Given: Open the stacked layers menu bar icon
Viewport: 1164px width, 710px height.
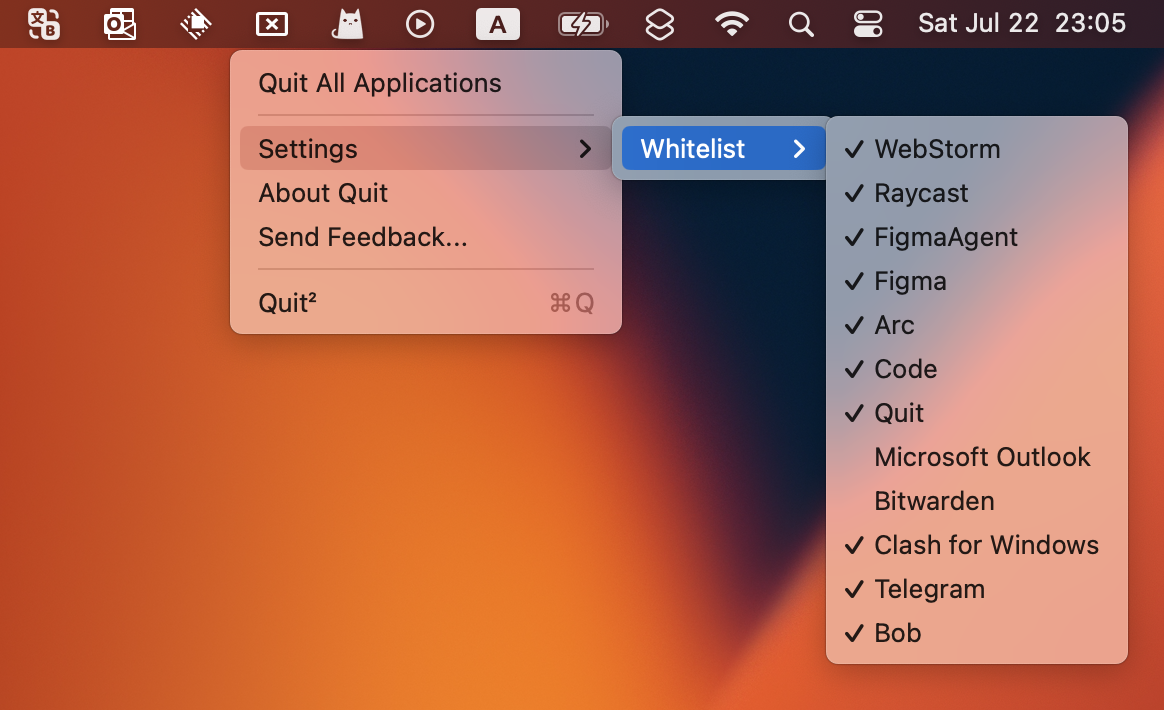Looking at the screenshot, I should [x=659, y=24].
